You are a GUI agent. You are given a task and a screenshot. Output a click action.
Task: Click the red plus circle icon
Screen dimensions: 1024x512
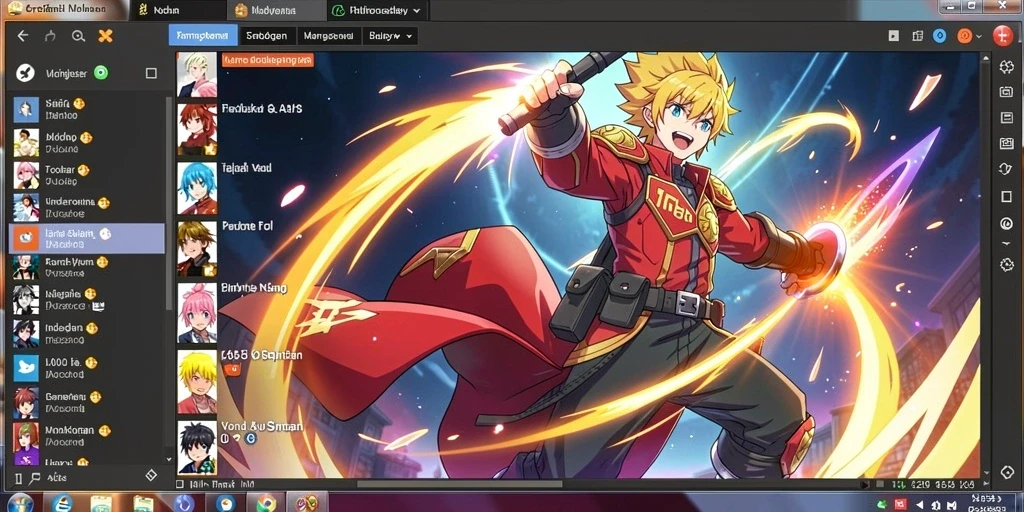(x=1002, y=36)
